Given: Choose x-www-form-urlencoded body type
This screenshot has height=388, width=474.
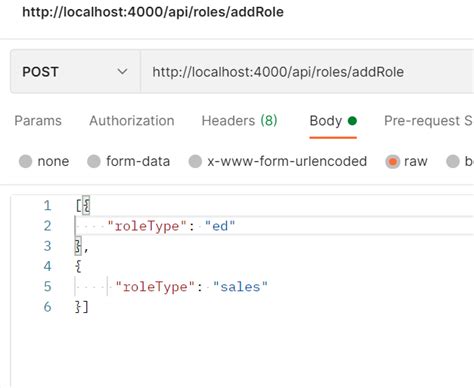Looking at the screenshot, I should (195, 161).
